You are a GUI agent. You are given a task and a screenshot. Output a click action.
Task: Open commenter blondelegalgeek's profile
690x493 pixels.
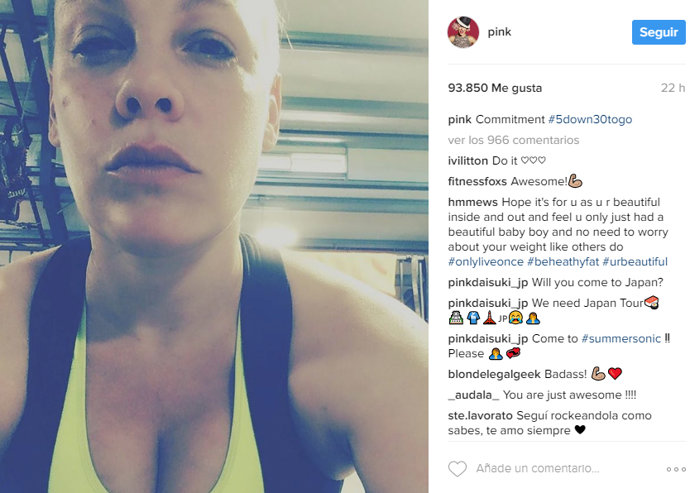pos(494,374)
